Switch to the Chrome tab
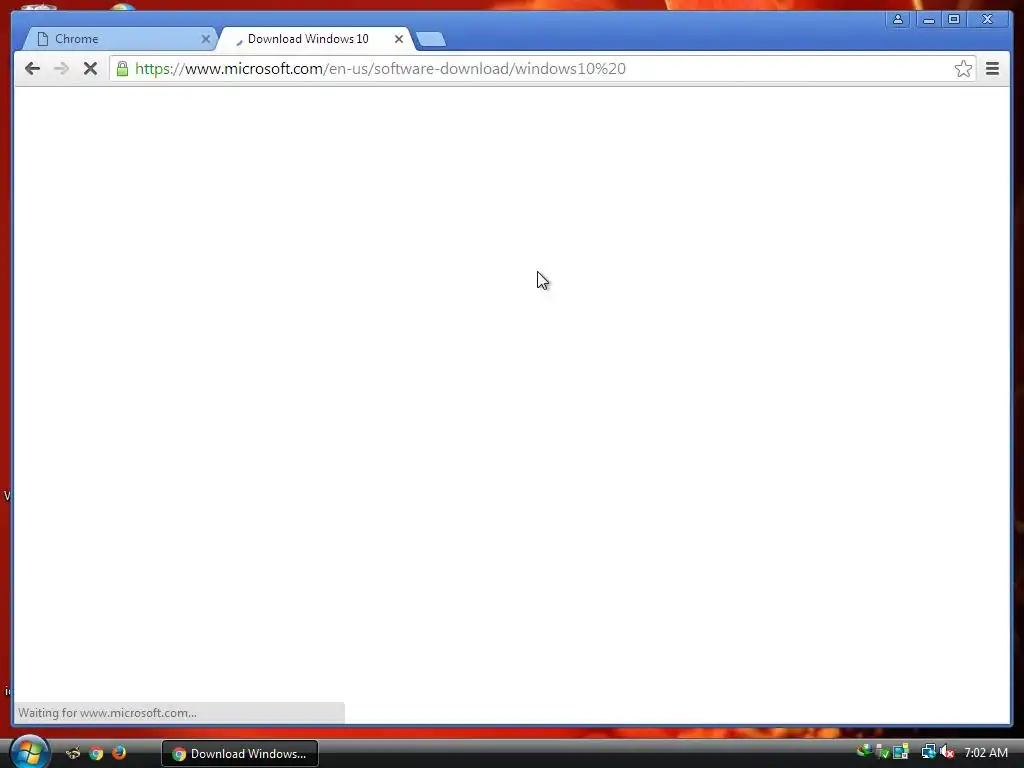 pyautogui.click(x=118, y=39)
